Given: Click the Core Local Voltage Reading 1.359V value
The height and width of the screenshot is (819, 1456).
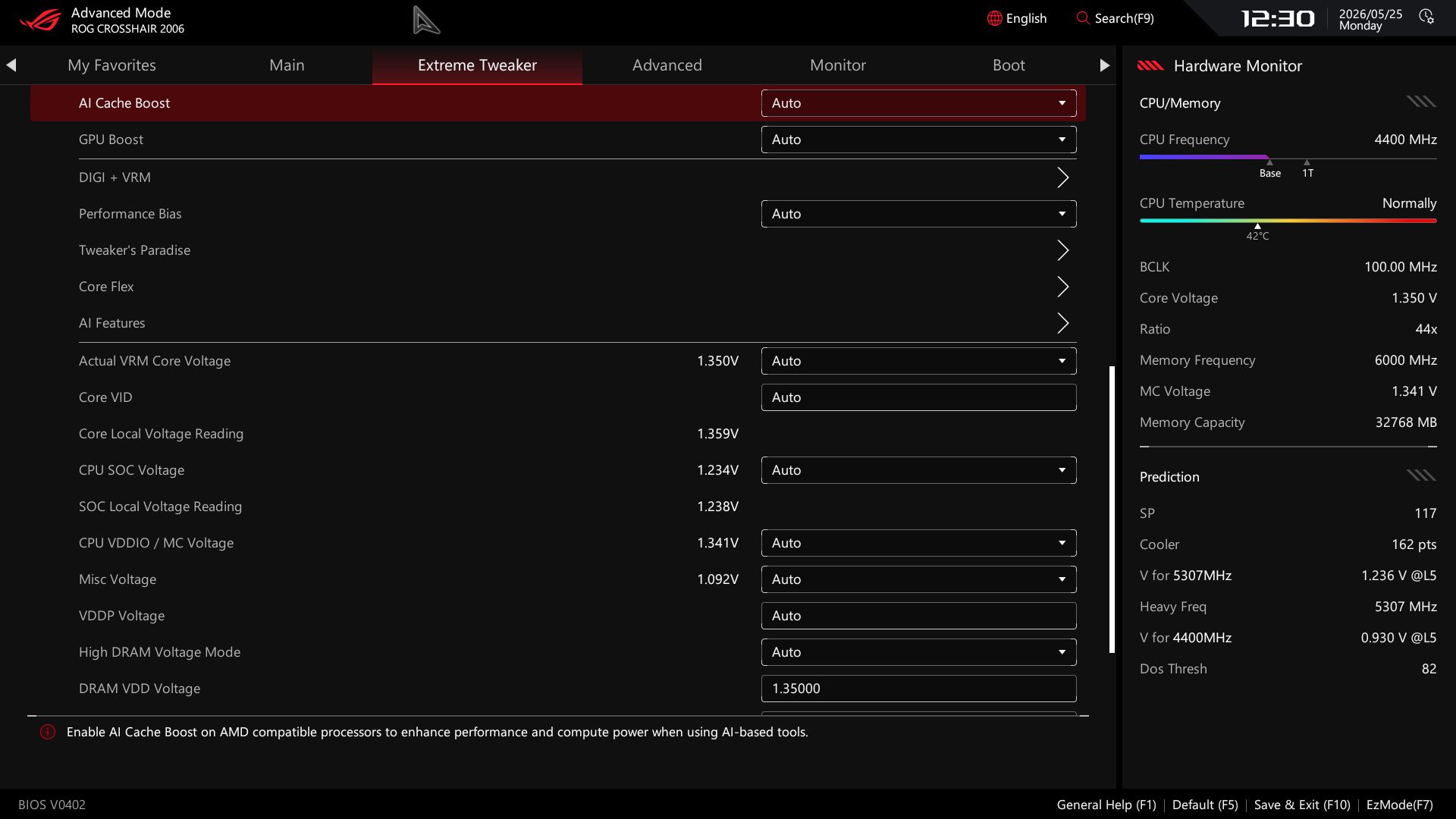Looking at the screenshot, I should click(717, 434).
